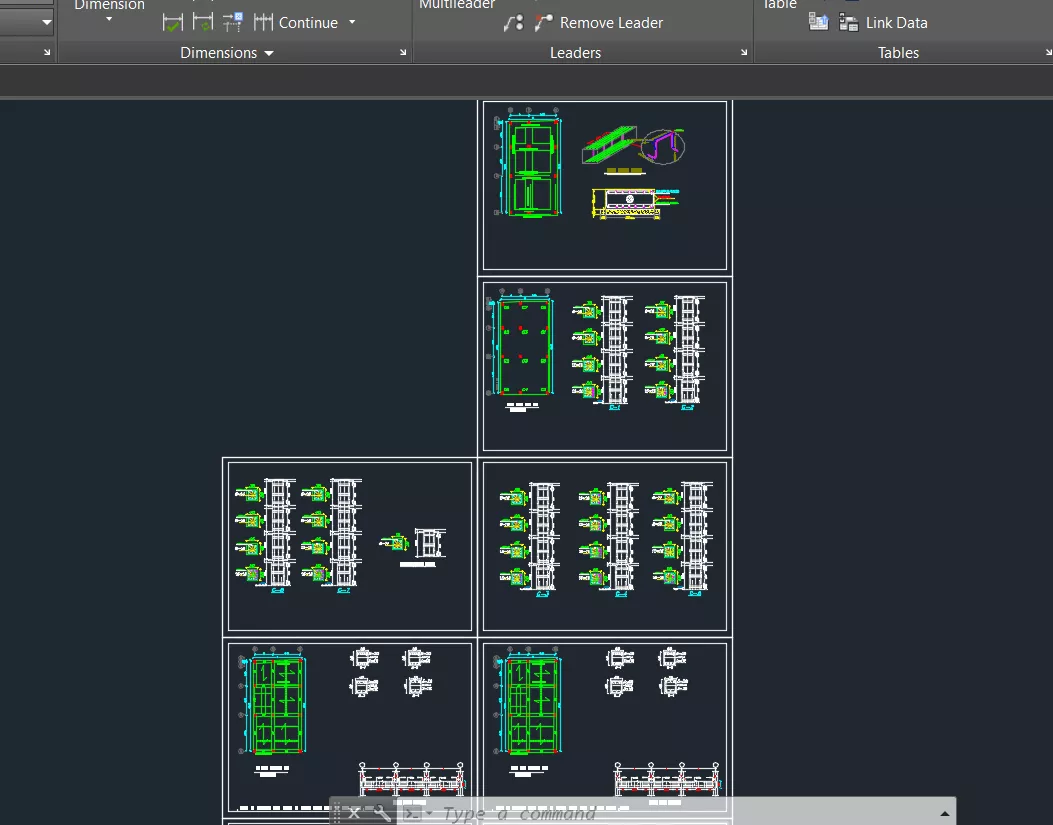Click the Tables panel title
1053x825 pixels.
point(898,53)
